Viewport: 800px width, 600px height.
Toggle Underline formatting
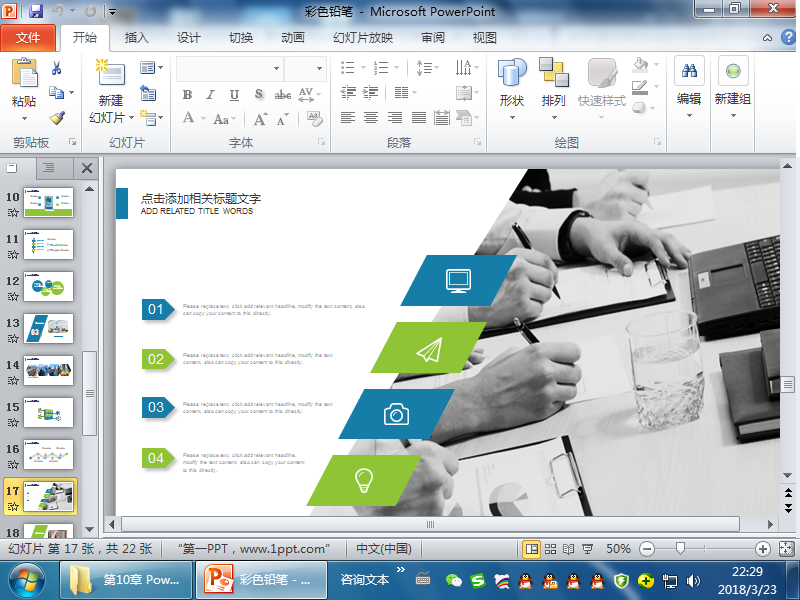235,95
